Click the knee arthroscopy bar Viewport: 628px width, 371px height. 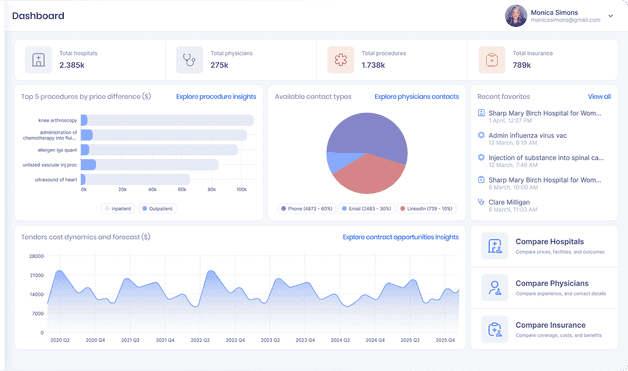coord(167,120)
